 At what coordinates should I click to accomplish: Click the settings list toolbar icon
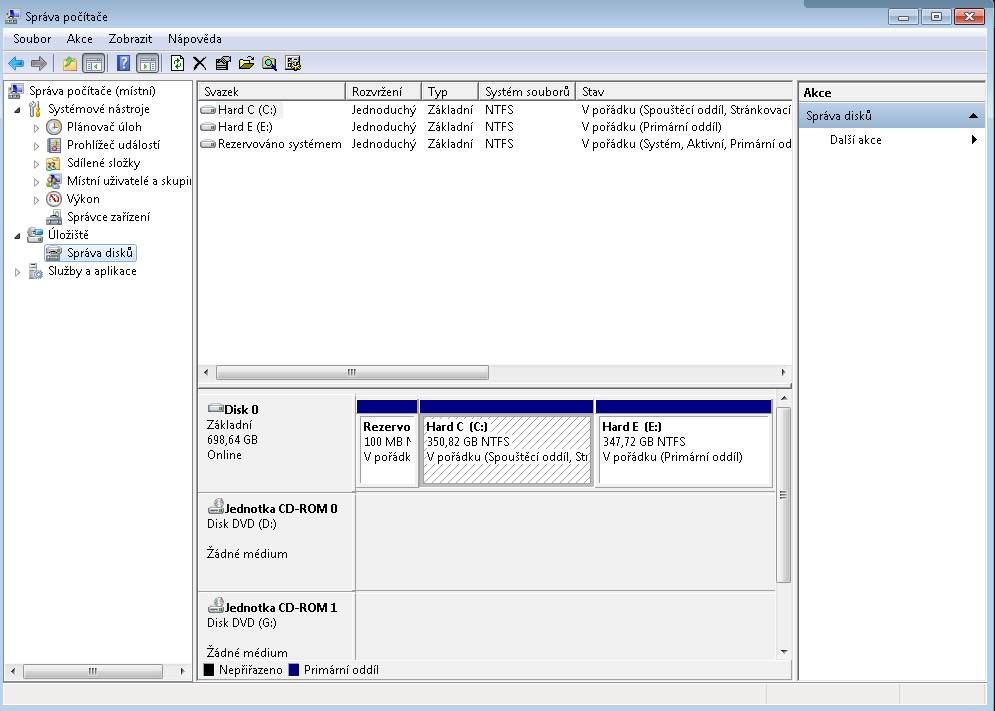pyautogui.click(x=293, y=63)
